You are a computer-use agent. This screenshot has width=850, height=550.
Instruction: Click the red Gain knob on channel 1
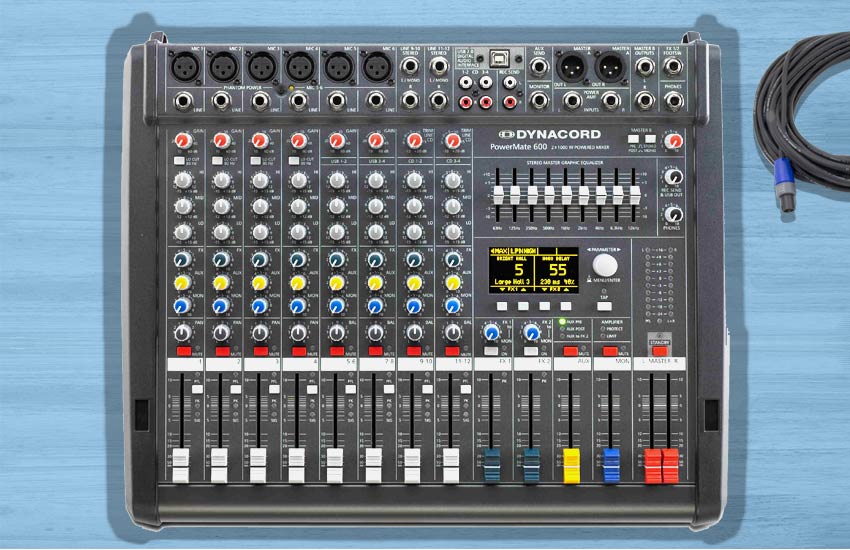coord(183,141)
